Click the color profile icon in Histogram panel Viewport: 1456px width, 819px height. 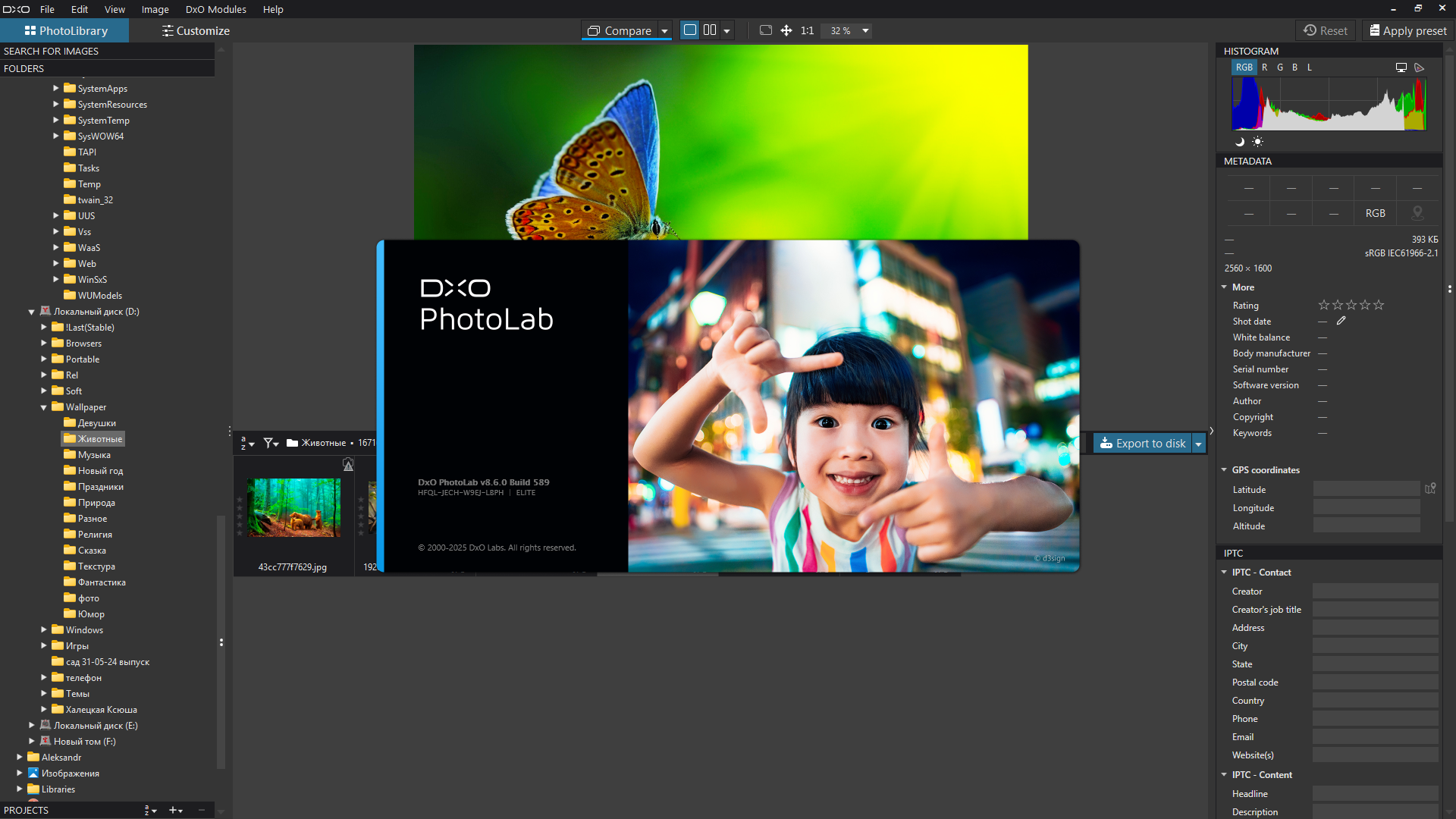(x=1420, y=67)
